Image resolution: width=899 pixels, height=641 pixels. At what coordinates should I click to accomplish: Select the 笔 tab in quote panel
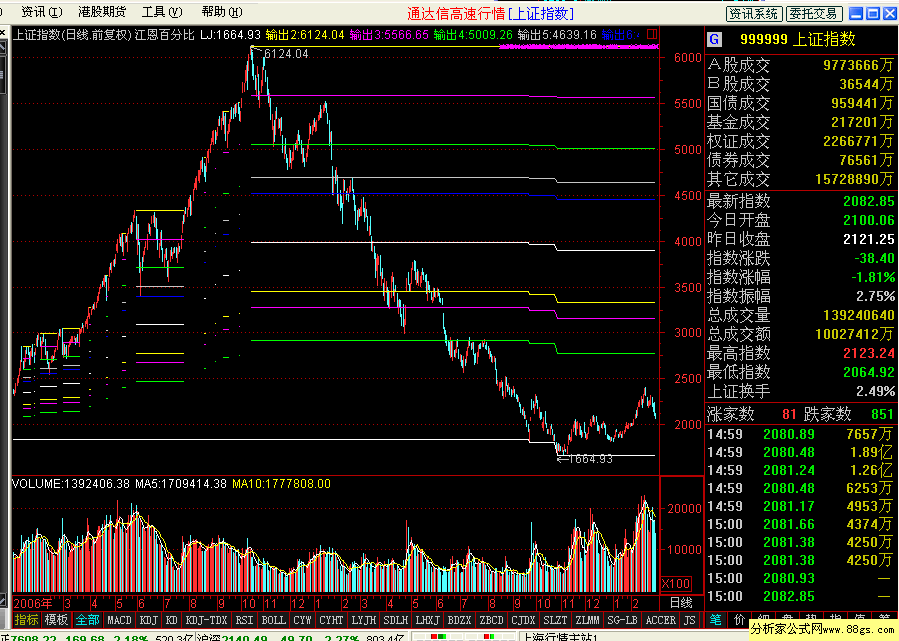coord(716,619)
